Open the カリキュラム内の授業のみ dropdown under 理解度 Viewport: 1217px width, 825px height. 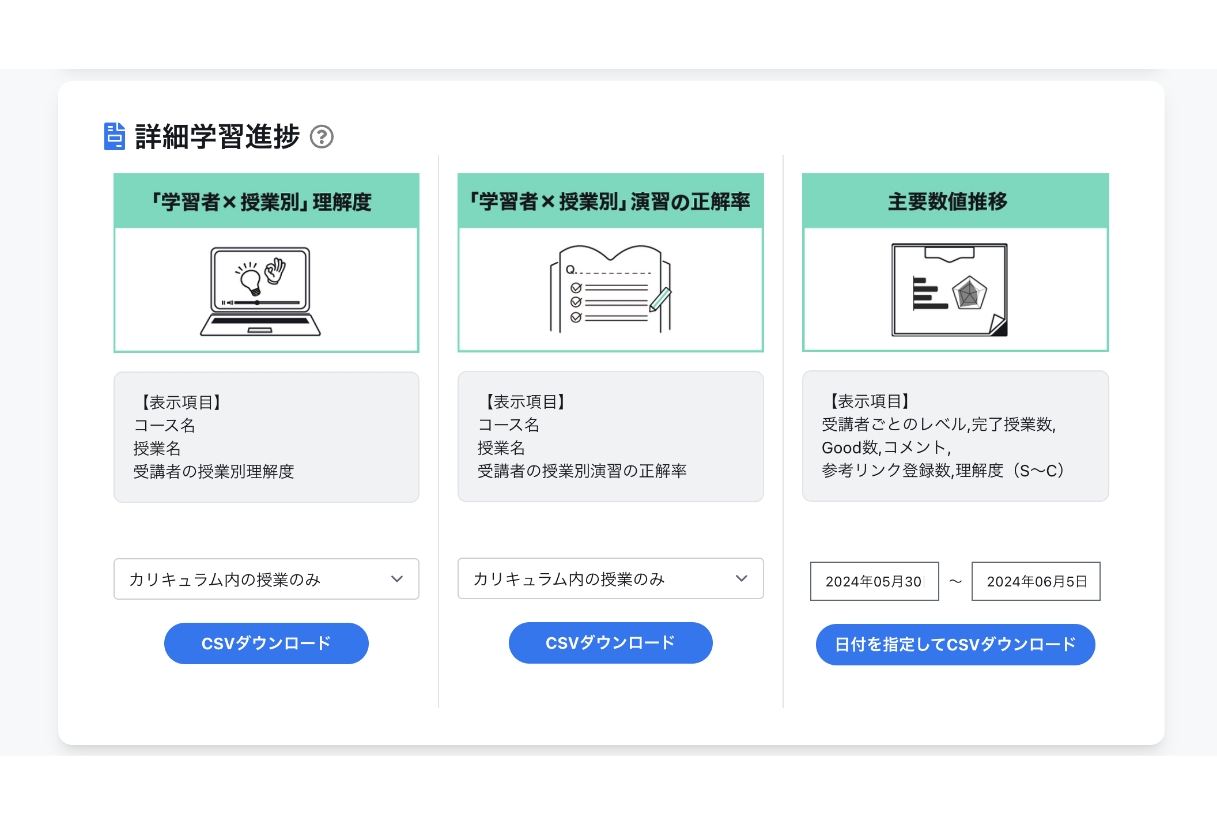pyautogui.click(x=266, y=579)
